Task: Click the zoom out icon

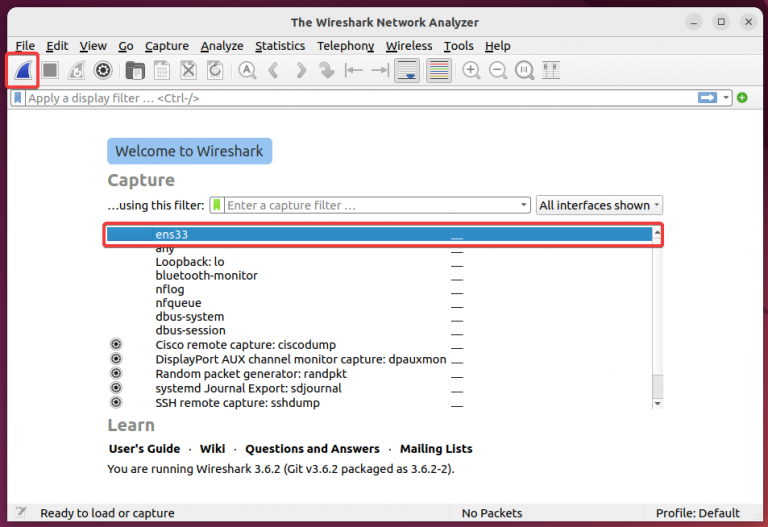Action: tap(497, 70)
